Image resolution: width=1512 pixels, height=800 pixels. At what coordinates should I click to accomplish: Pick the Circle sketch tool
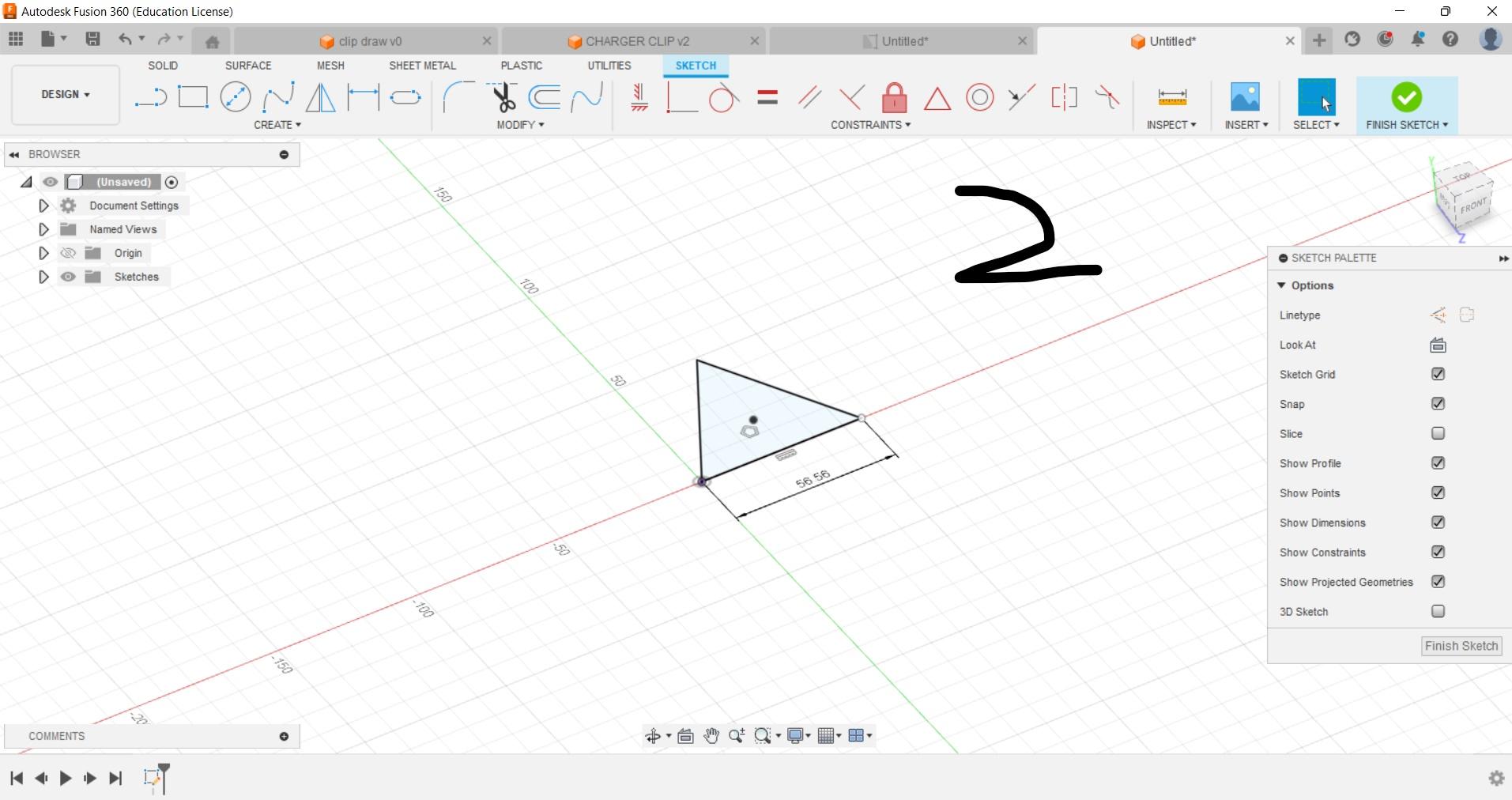click(x=236, y=96)
